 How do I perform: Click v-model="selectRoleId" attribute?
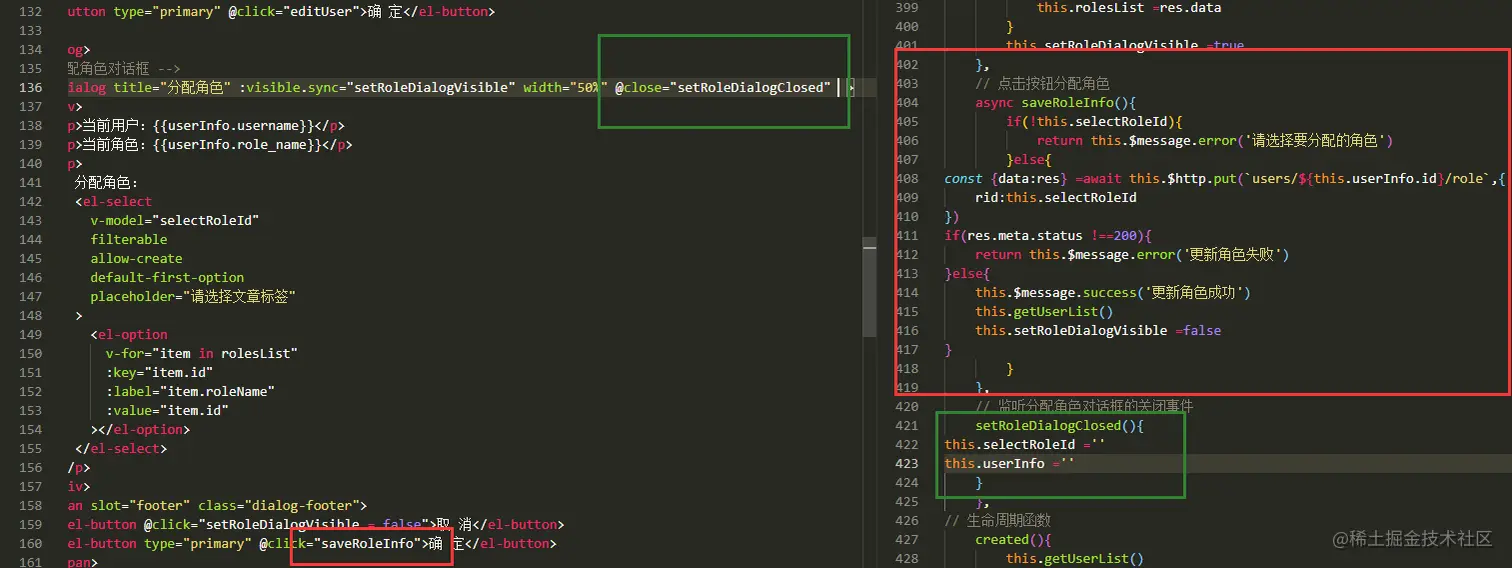tap(174, 221)
